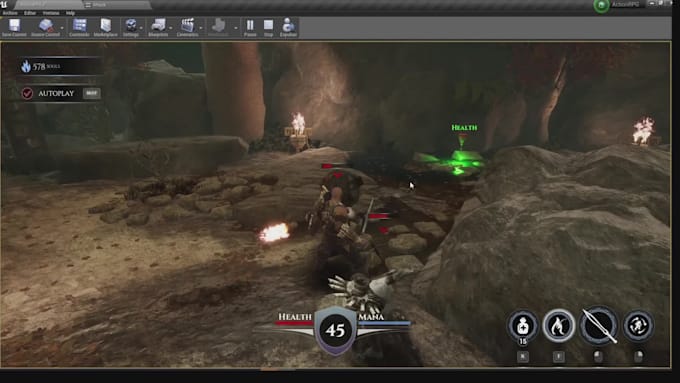
Task: Click mouse hint under the sword icon
Action: [598, 357]
